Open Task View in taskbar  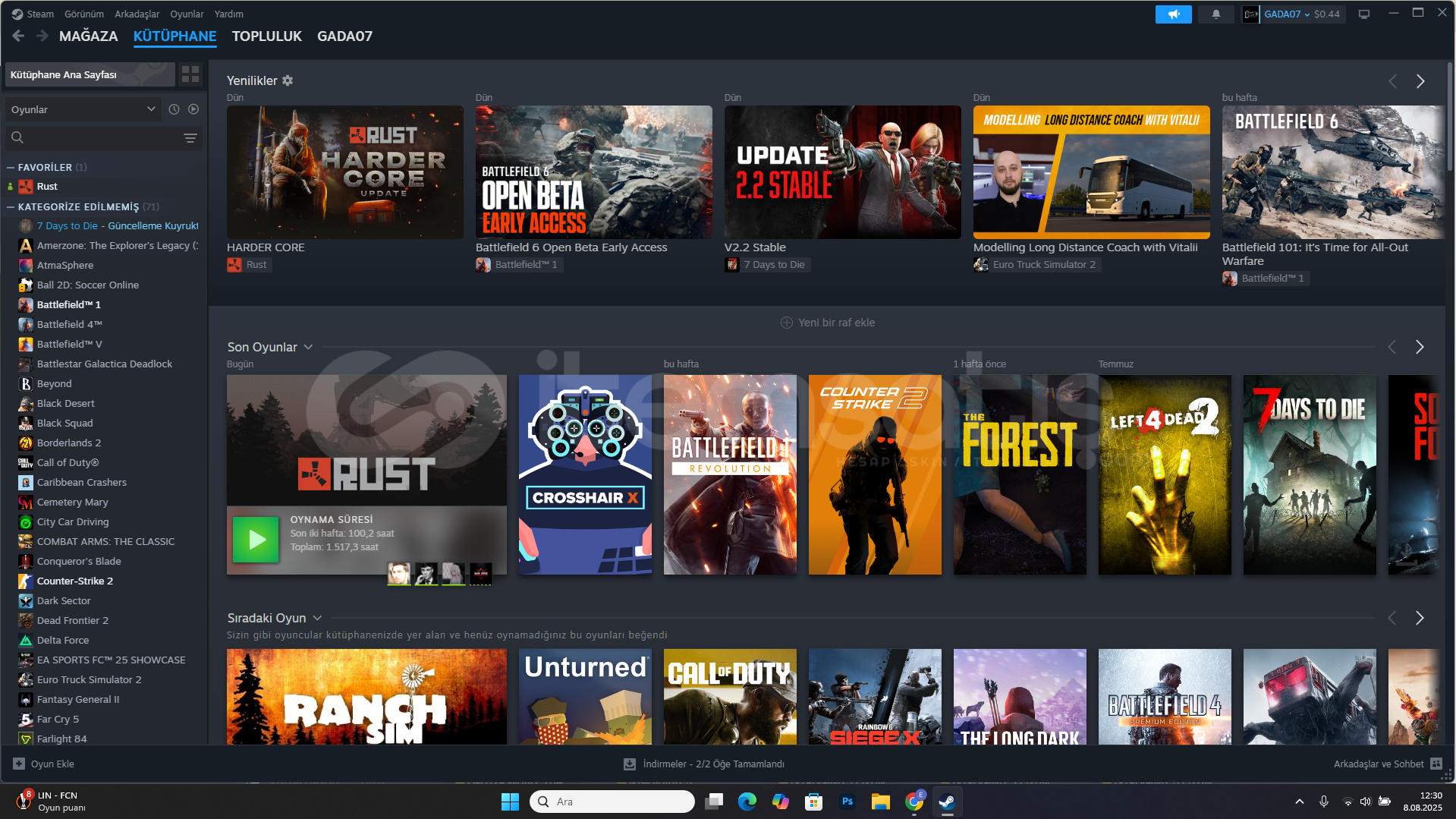pos(713,802)
